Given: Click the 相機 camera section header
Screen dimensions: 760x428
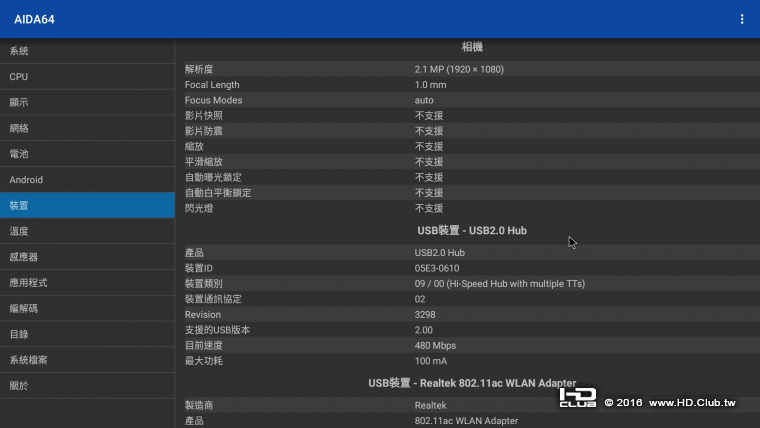Looking at the screenshot, I should point(472,47).
